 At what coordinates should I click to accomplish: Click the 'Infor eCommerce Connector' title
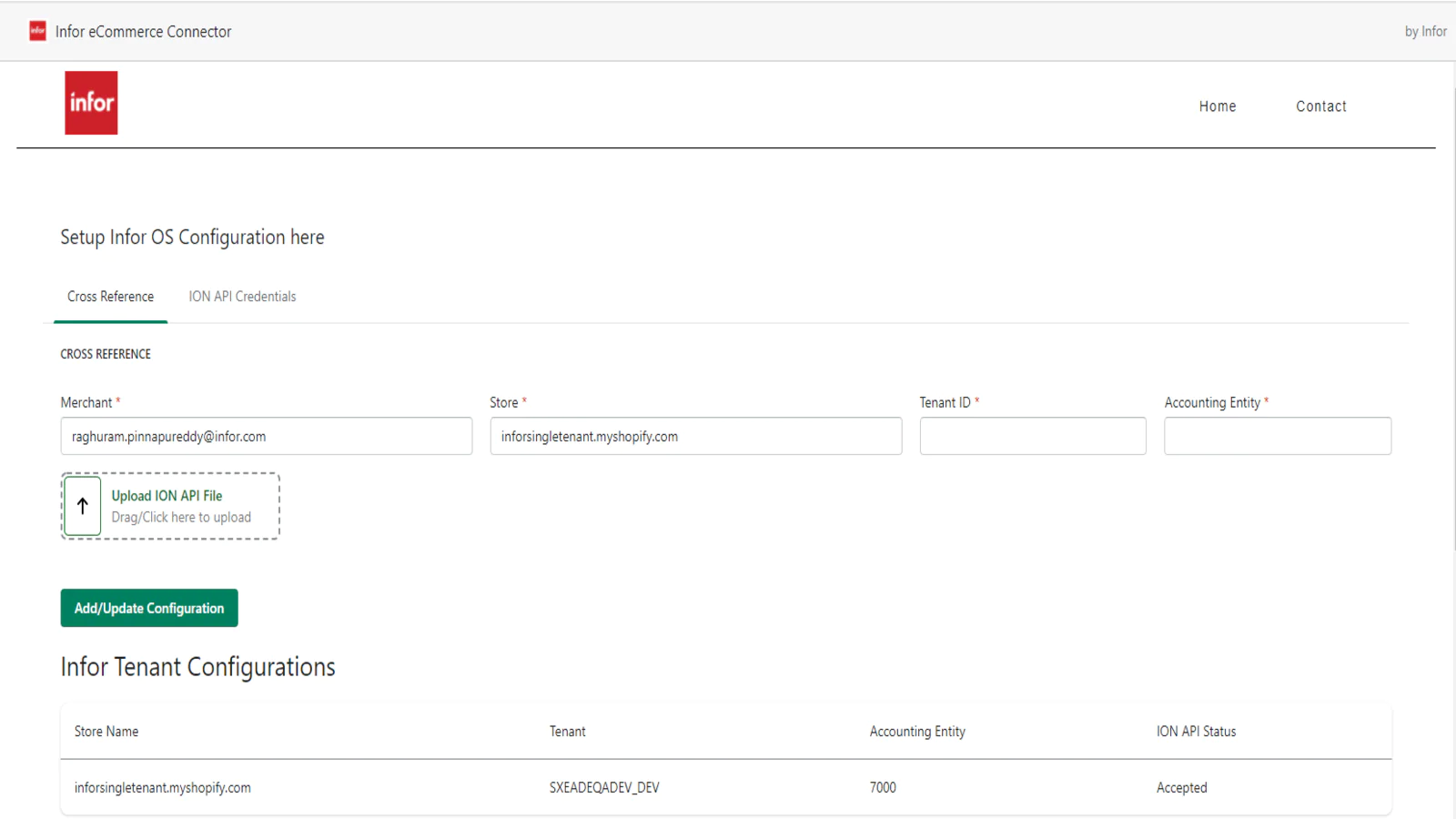click(144, 32)
